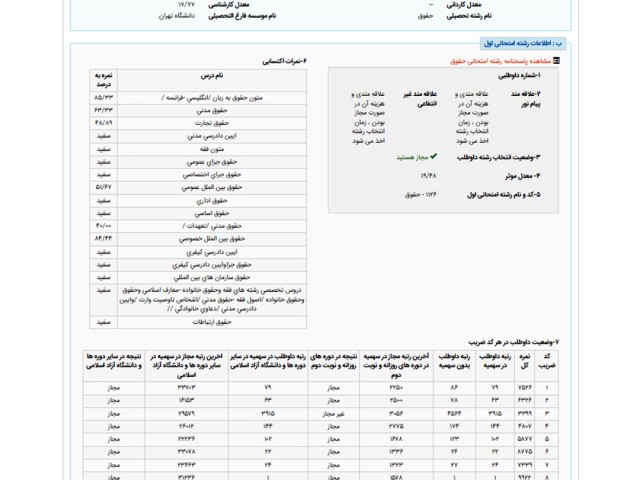Click the answer sheet table icon
Image resolution: width=640 pixels, height=480 pixels.
click(557, 60)
